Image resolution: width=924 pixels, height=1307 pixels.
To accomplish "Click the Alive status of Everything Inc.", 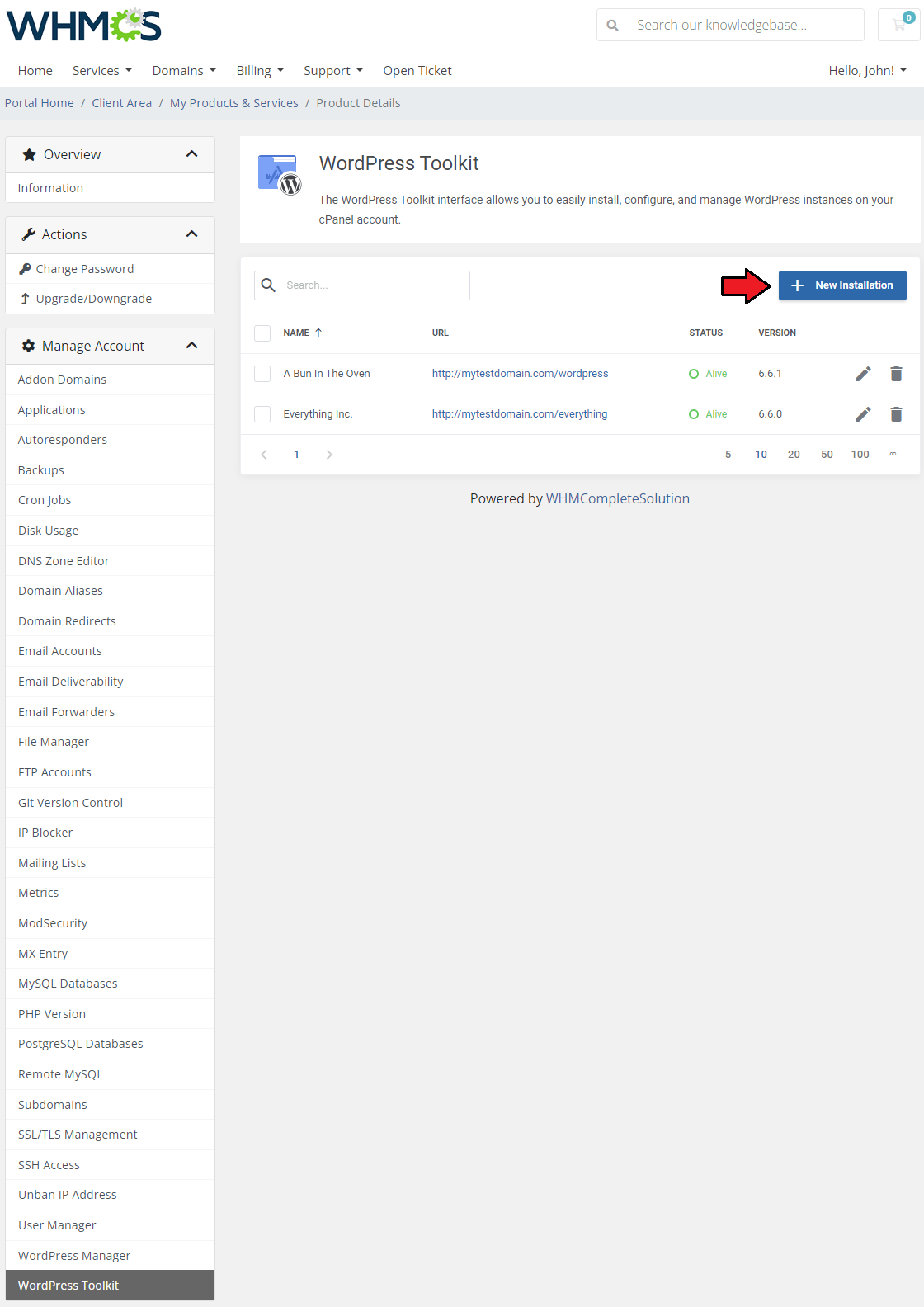I will (x=708, y=414).
